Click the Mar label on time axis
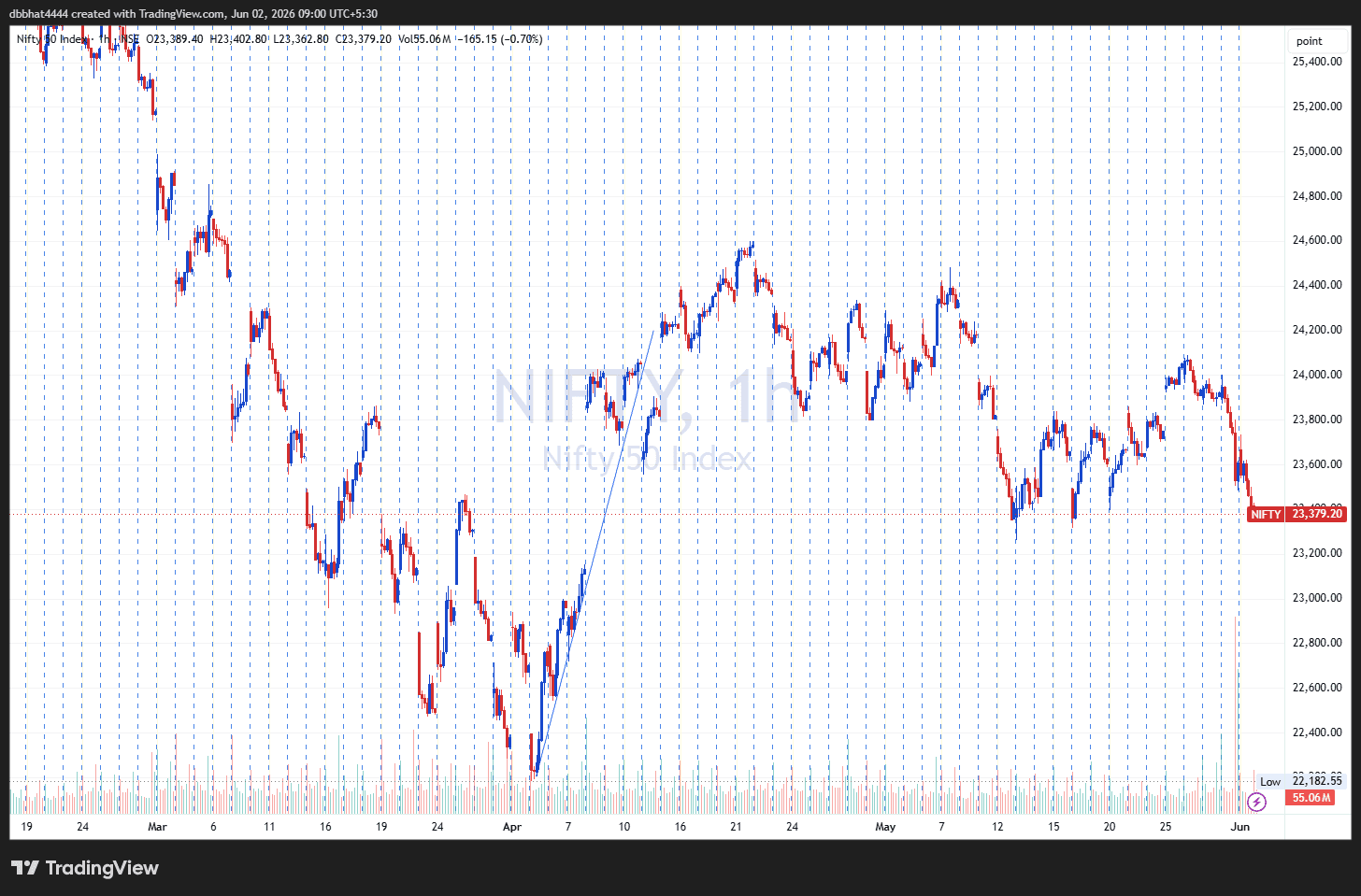The height and width of the screenshot is (896, 1361). (157, 827)
